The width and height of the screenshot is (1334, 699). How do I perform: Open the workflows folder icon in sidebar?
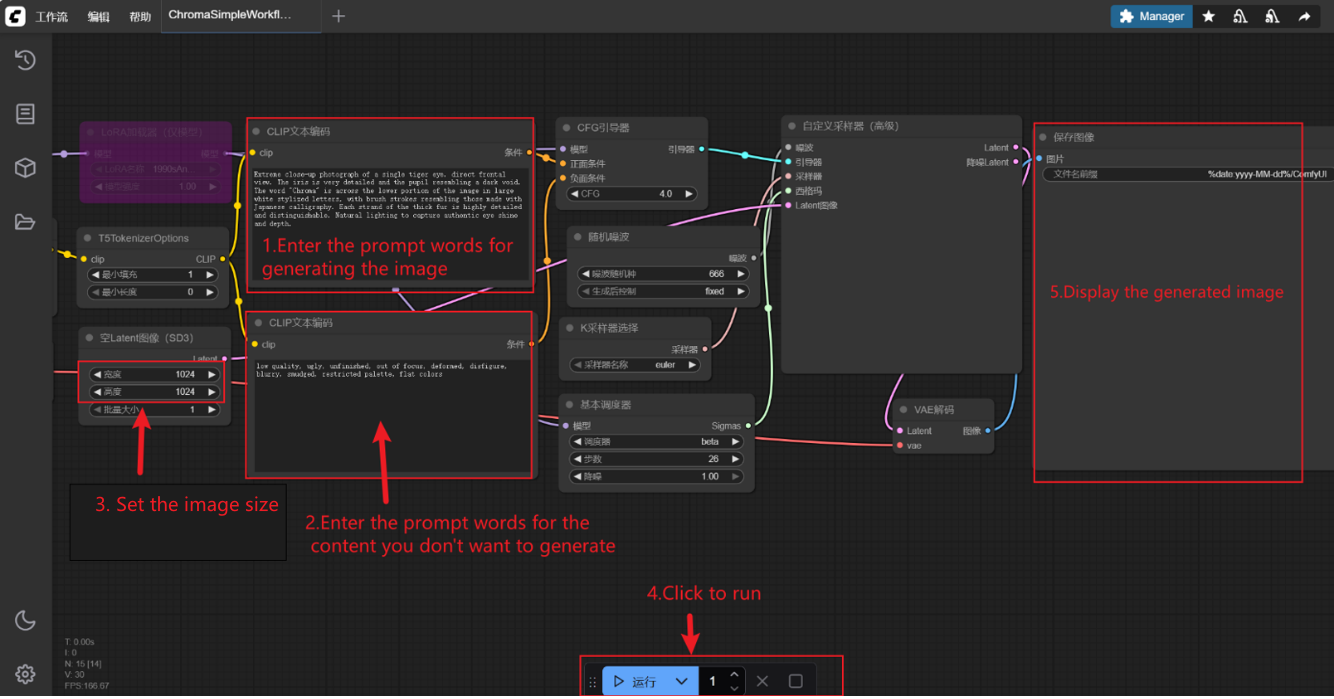pyautogui.click(x=25, y=221)
